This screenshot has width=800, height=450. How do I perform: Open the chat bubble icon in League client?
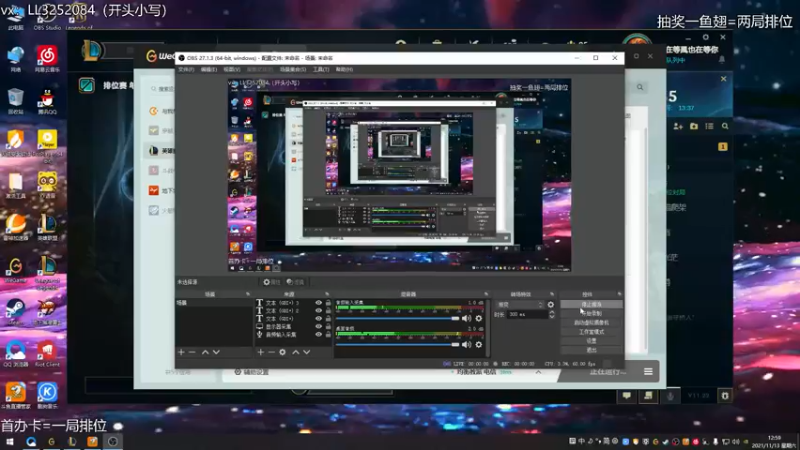(x=627, y=395)
